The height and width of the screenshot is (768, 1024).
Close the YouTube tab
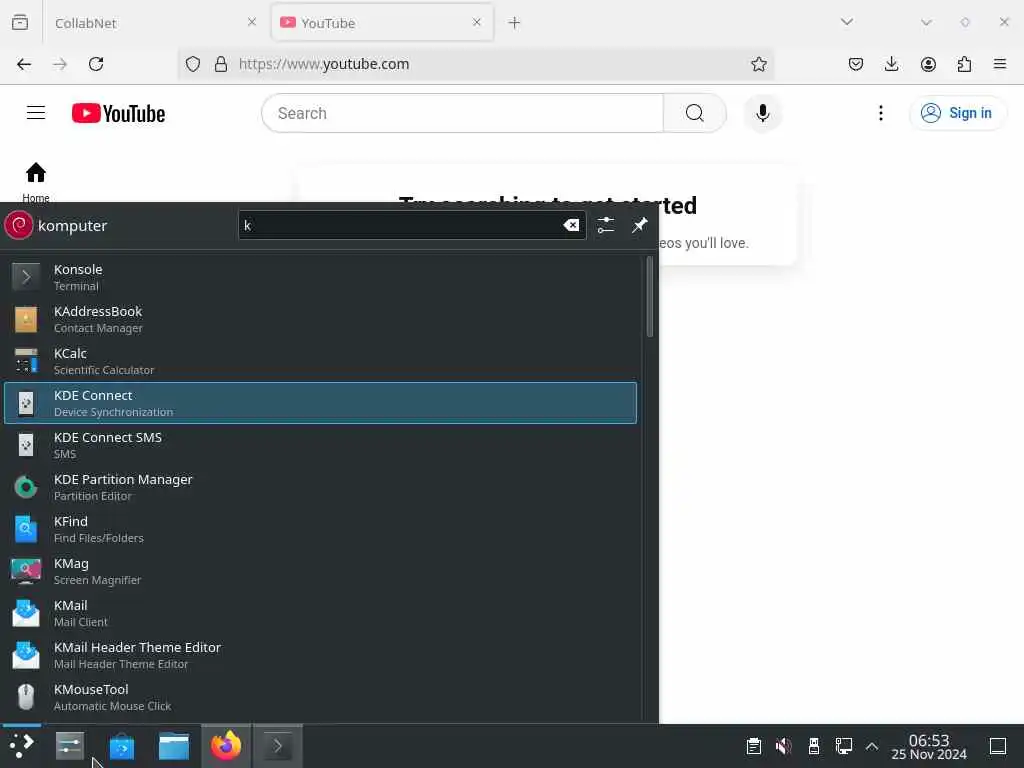click(477, 22)
